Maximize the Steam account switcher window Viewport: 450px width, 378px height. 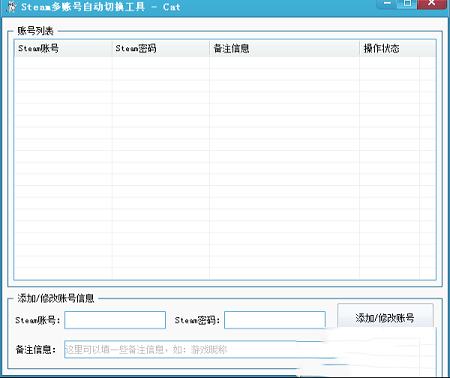click(408, 3)
